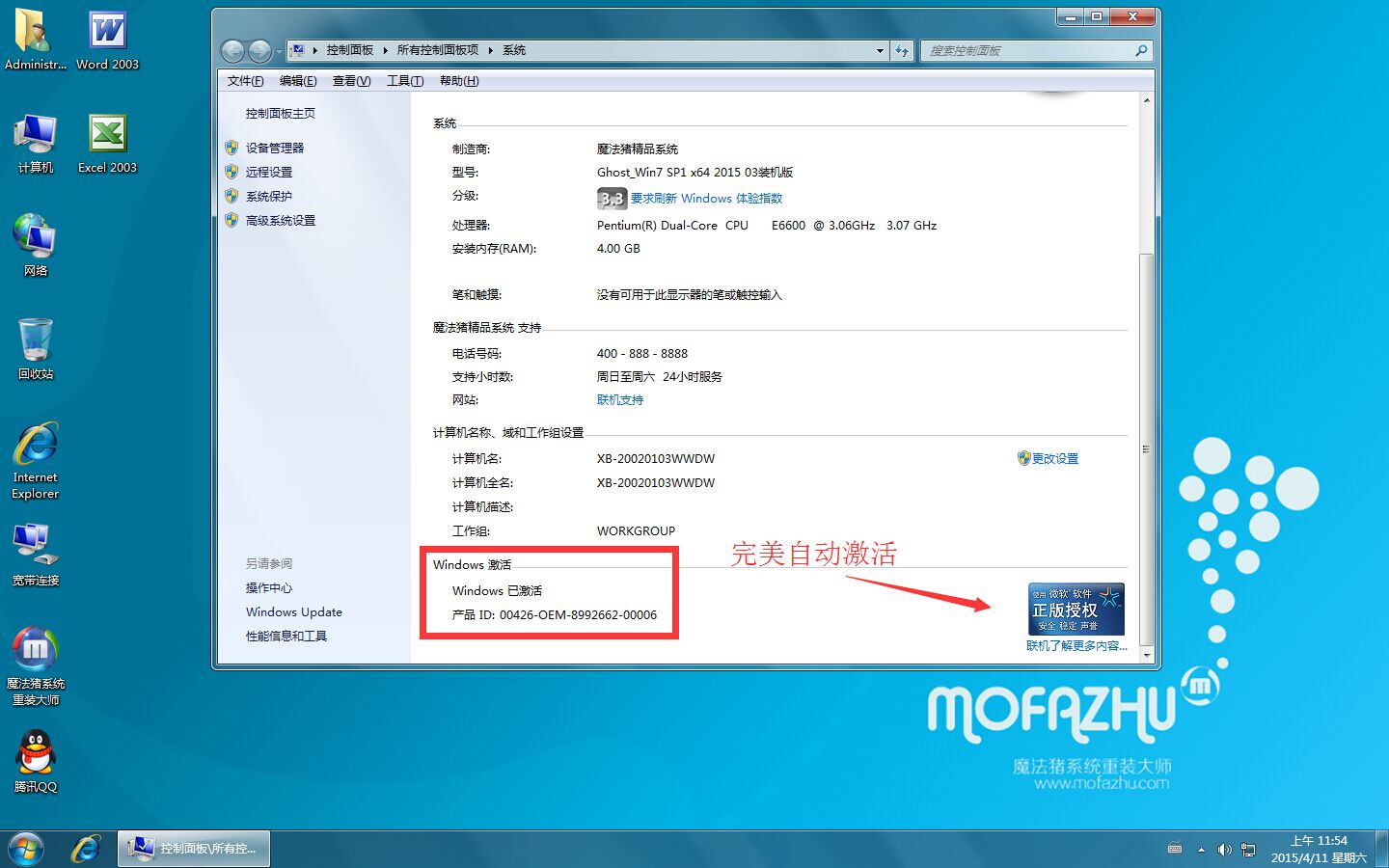Open Windows Update from the sidebar
Screen dimensions: 1389x868
tap(293, 611)
